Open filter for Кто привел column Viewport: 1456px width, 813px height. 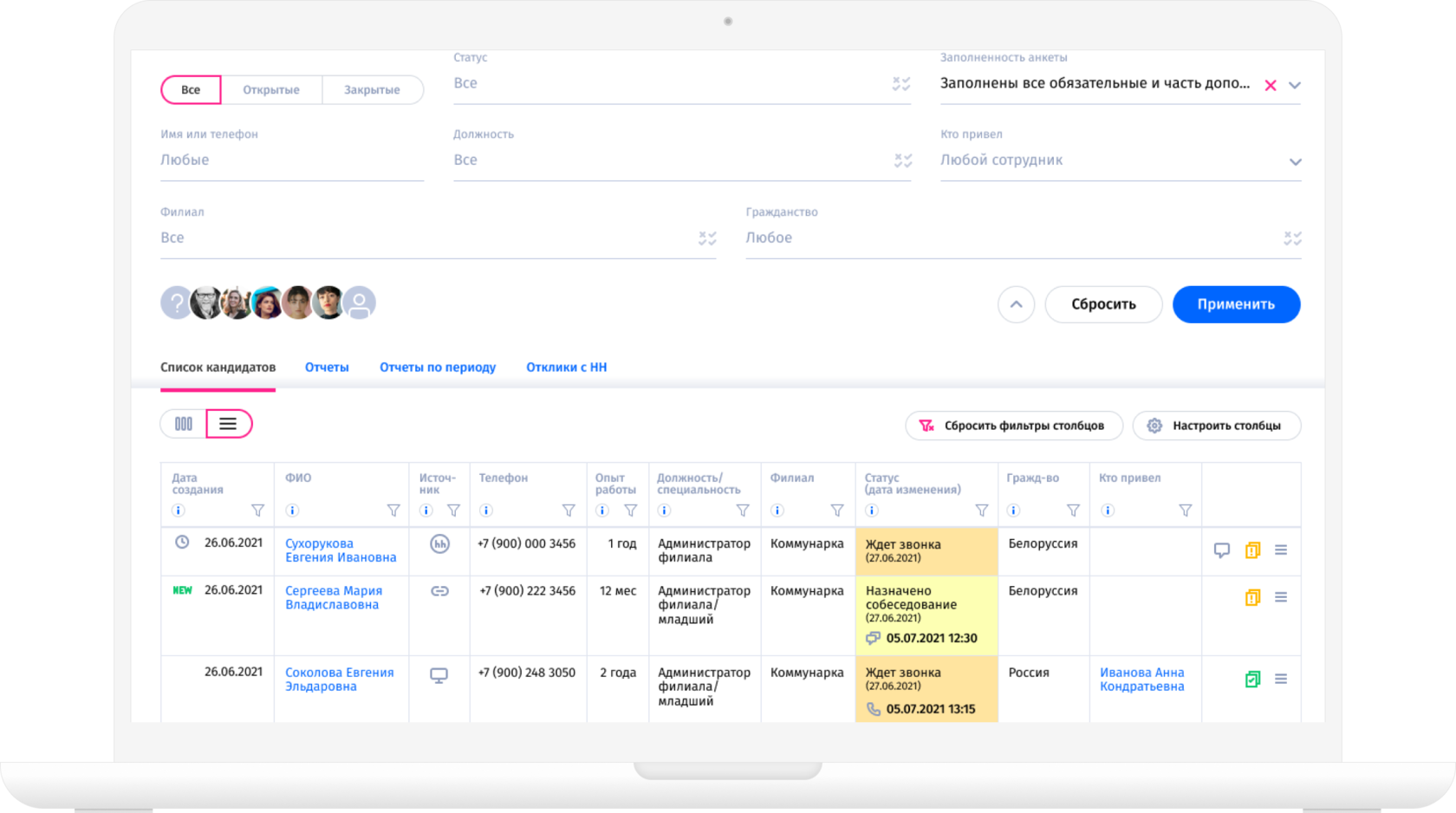point(1186,511)
